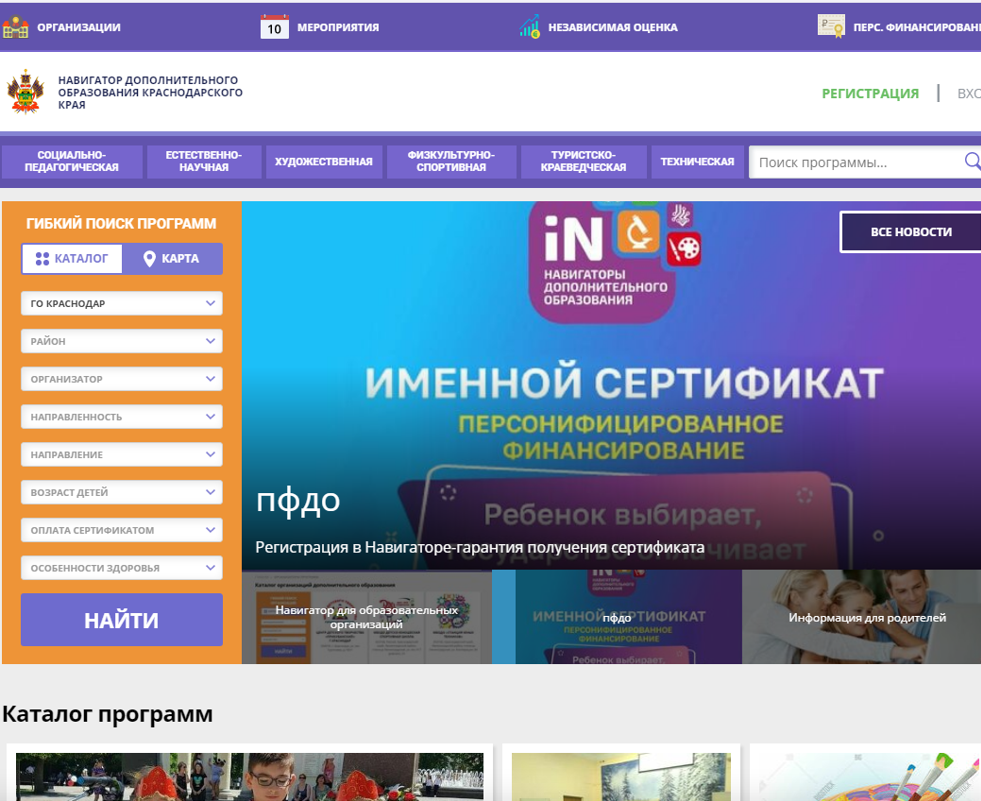The width and height of the screenshot is (981, 801).
Task: Click the Регистрация link
Action: [x=870, y=93]
